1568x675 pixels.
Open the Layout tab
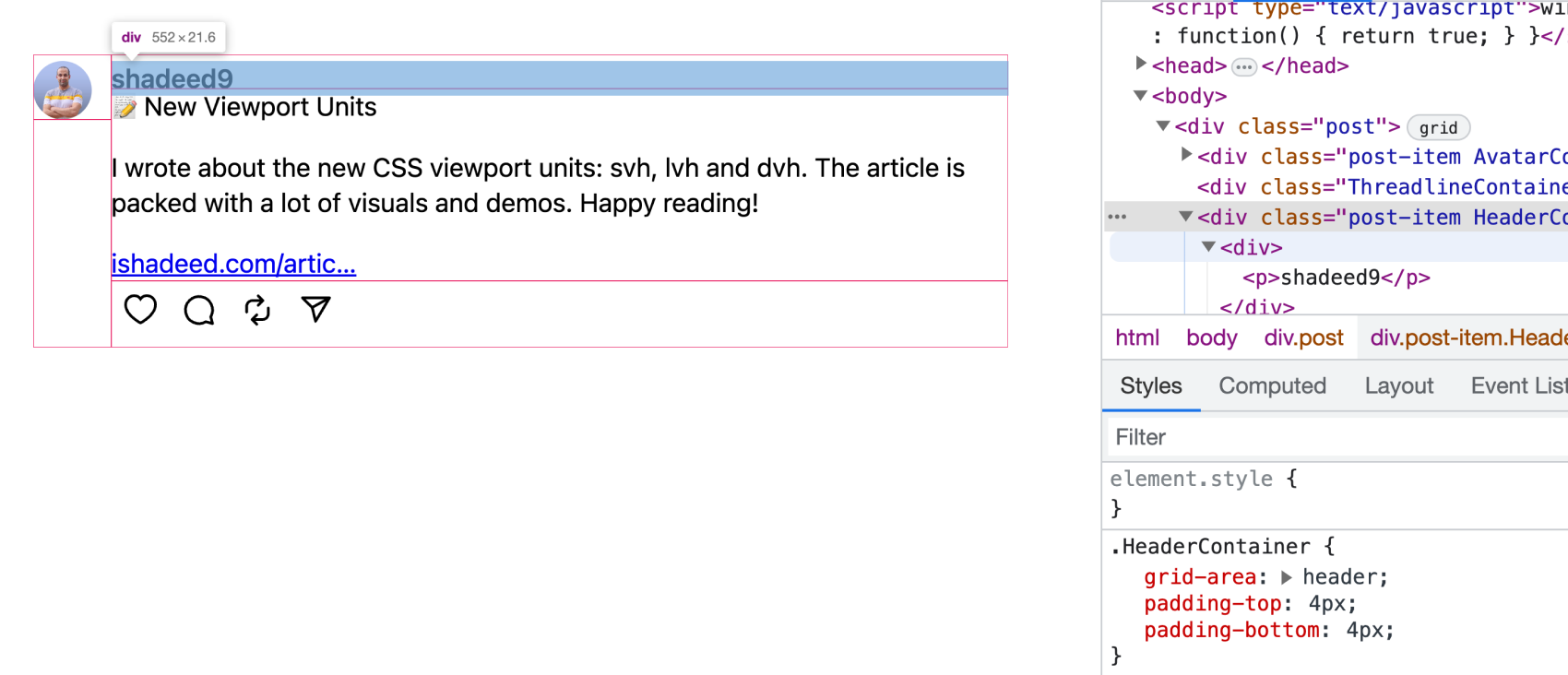click(x=1398, y=386)
